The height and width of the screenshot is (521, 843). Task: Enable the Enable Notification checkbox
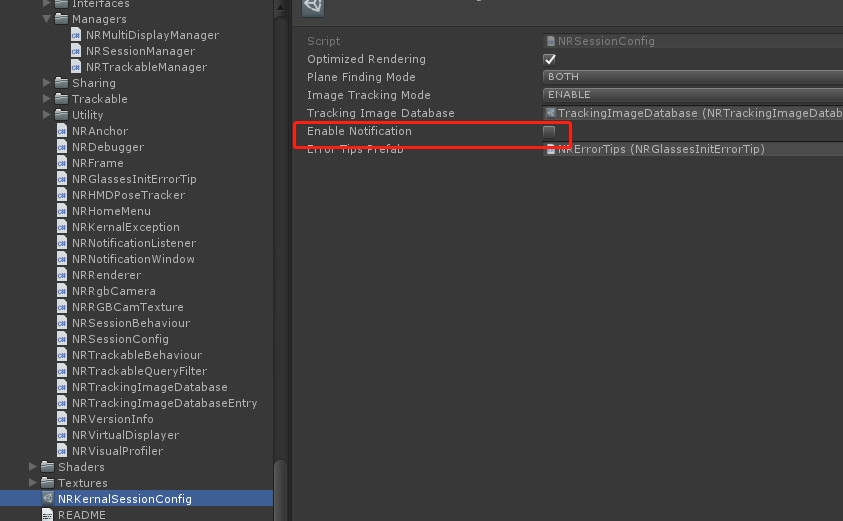(x=549, y=132)
